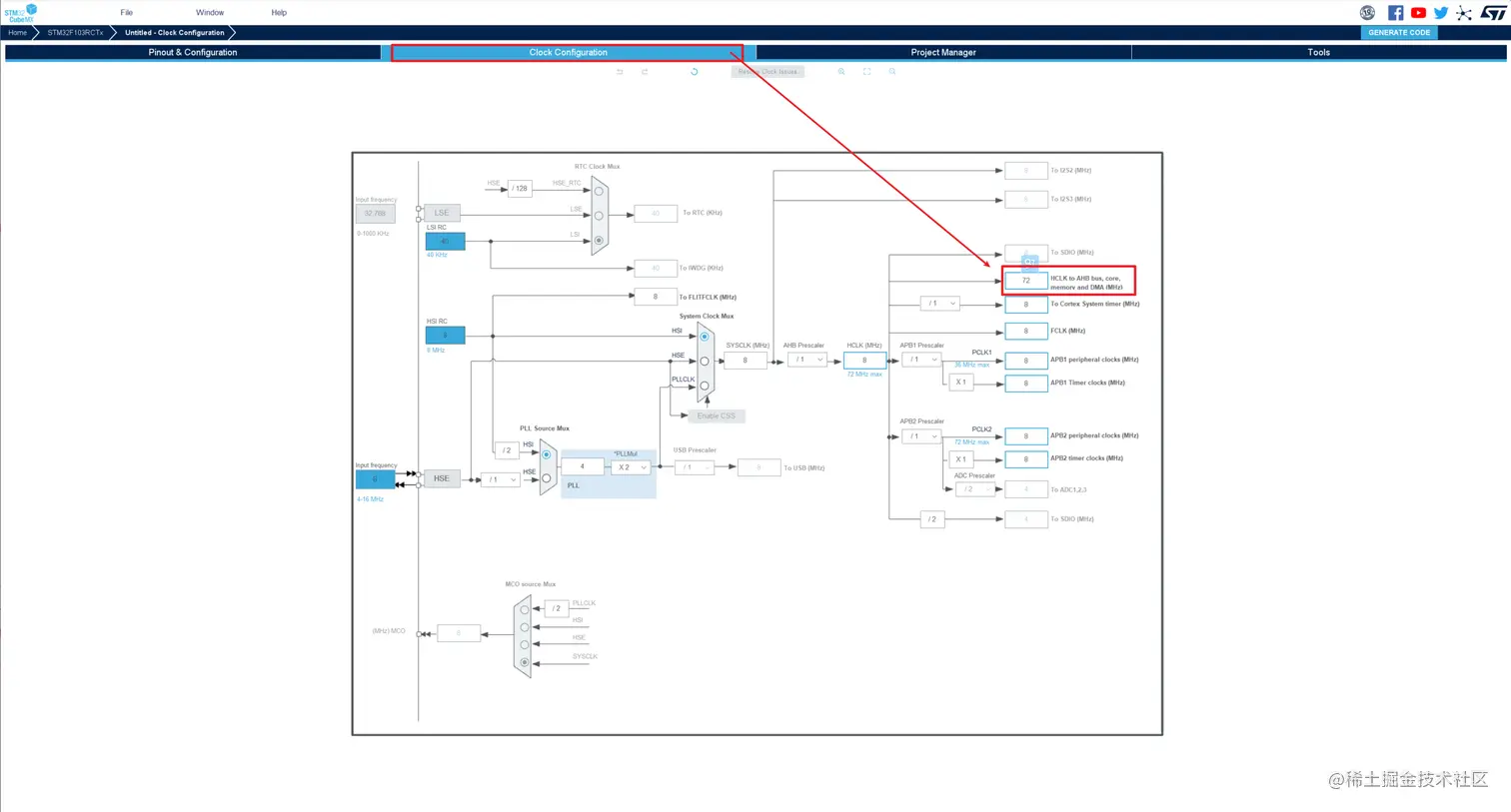The height and width of the screenshot is (812, 1511).
Task: Click the FCLK (MHz) value field
Action: tap(1026, 331)
